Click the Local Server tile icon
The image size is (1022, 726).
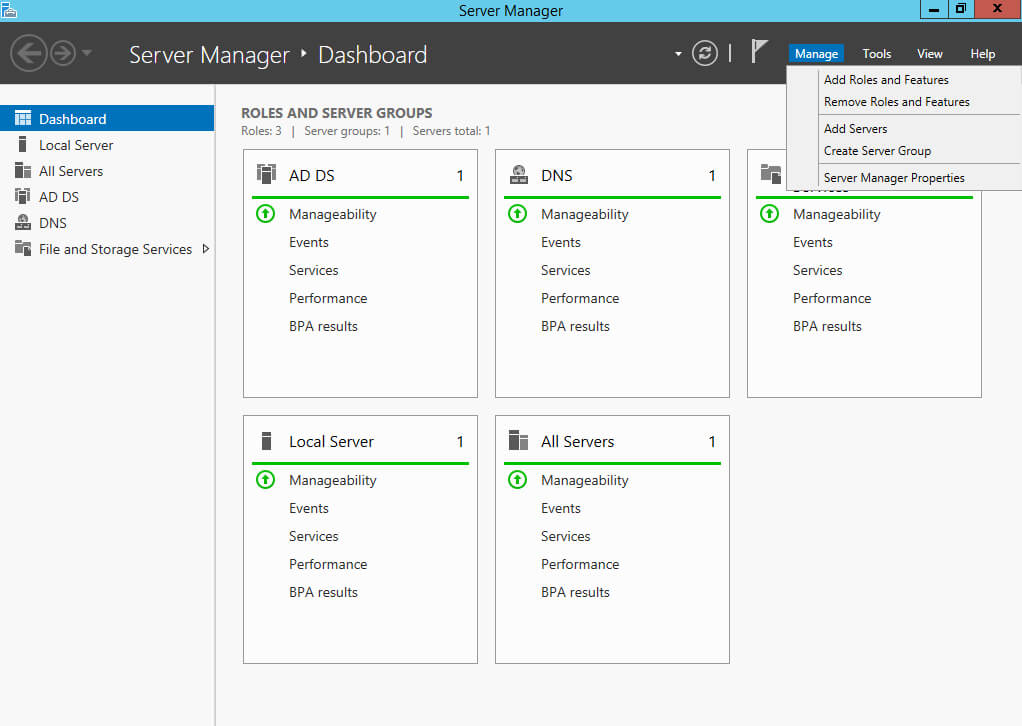click(266, 441)
